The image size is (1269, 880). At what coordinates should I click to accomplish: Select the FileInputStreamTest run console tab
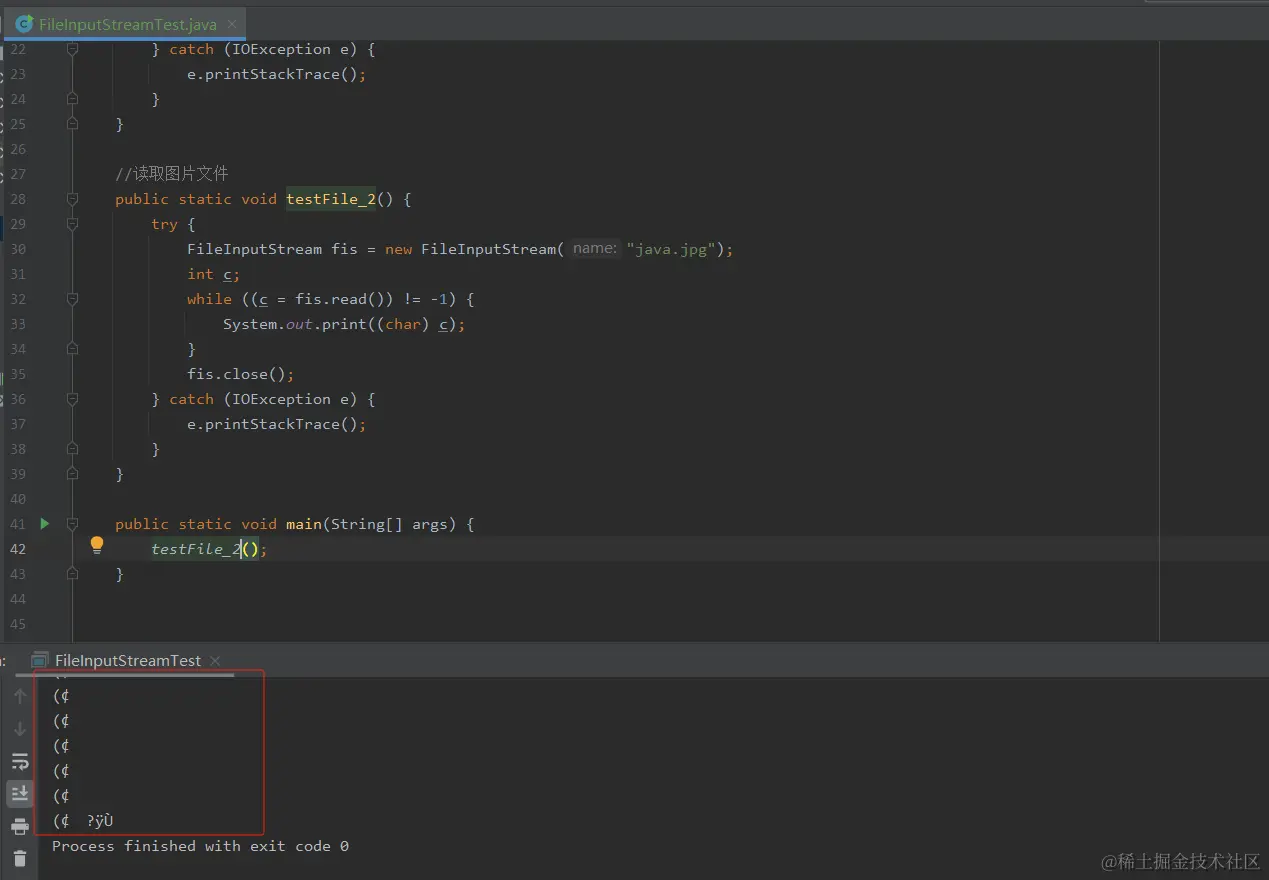[127, 660]
